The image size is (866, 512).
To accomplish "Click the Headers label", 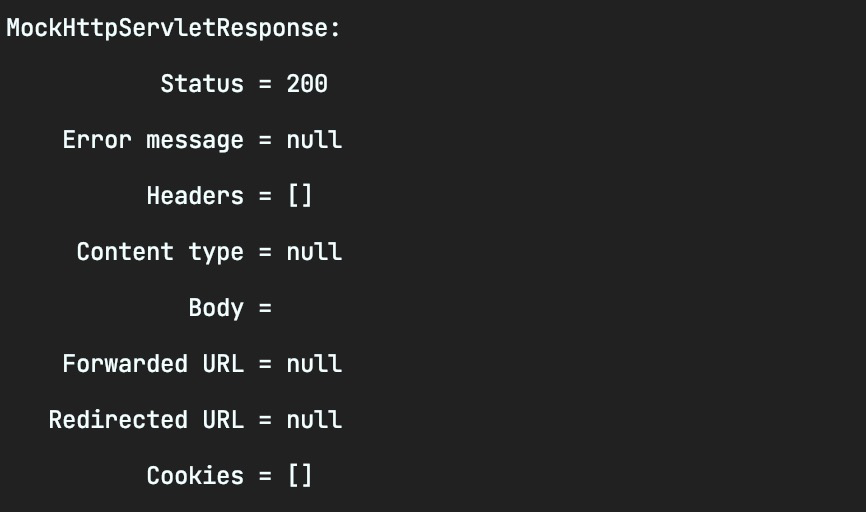I will (195, 196).
